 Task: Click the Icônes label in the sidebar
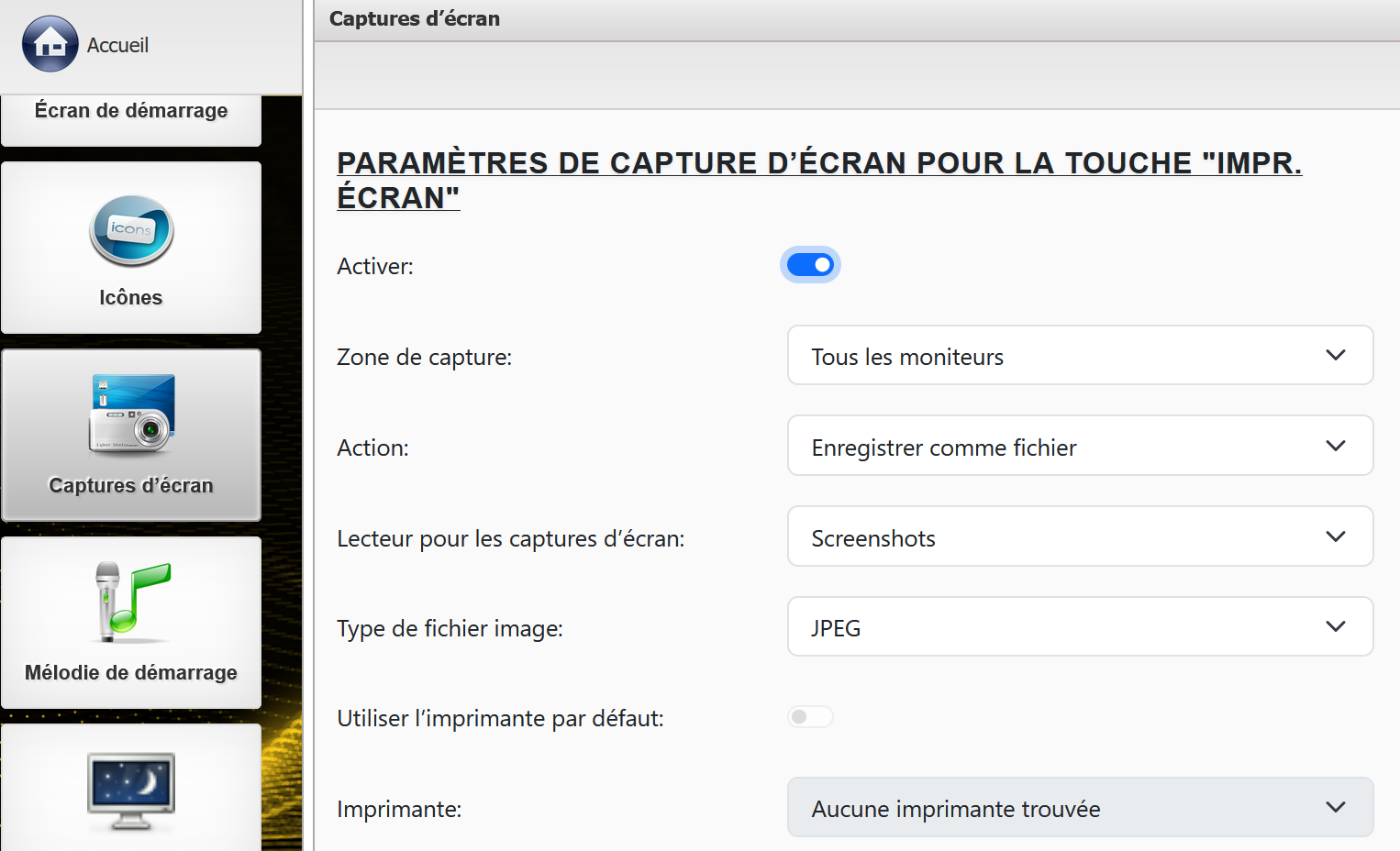coord(131,298)
